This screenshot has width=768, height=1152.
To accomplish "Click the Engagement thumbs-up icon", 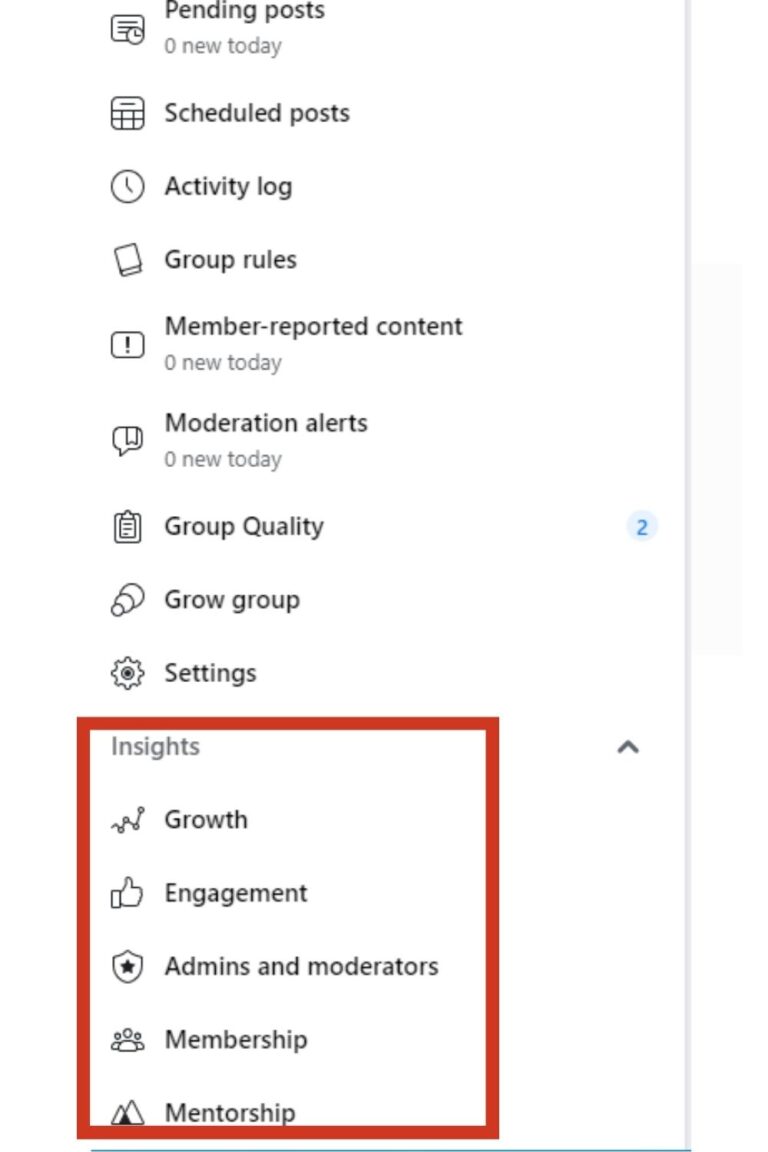I will [126, 893].
